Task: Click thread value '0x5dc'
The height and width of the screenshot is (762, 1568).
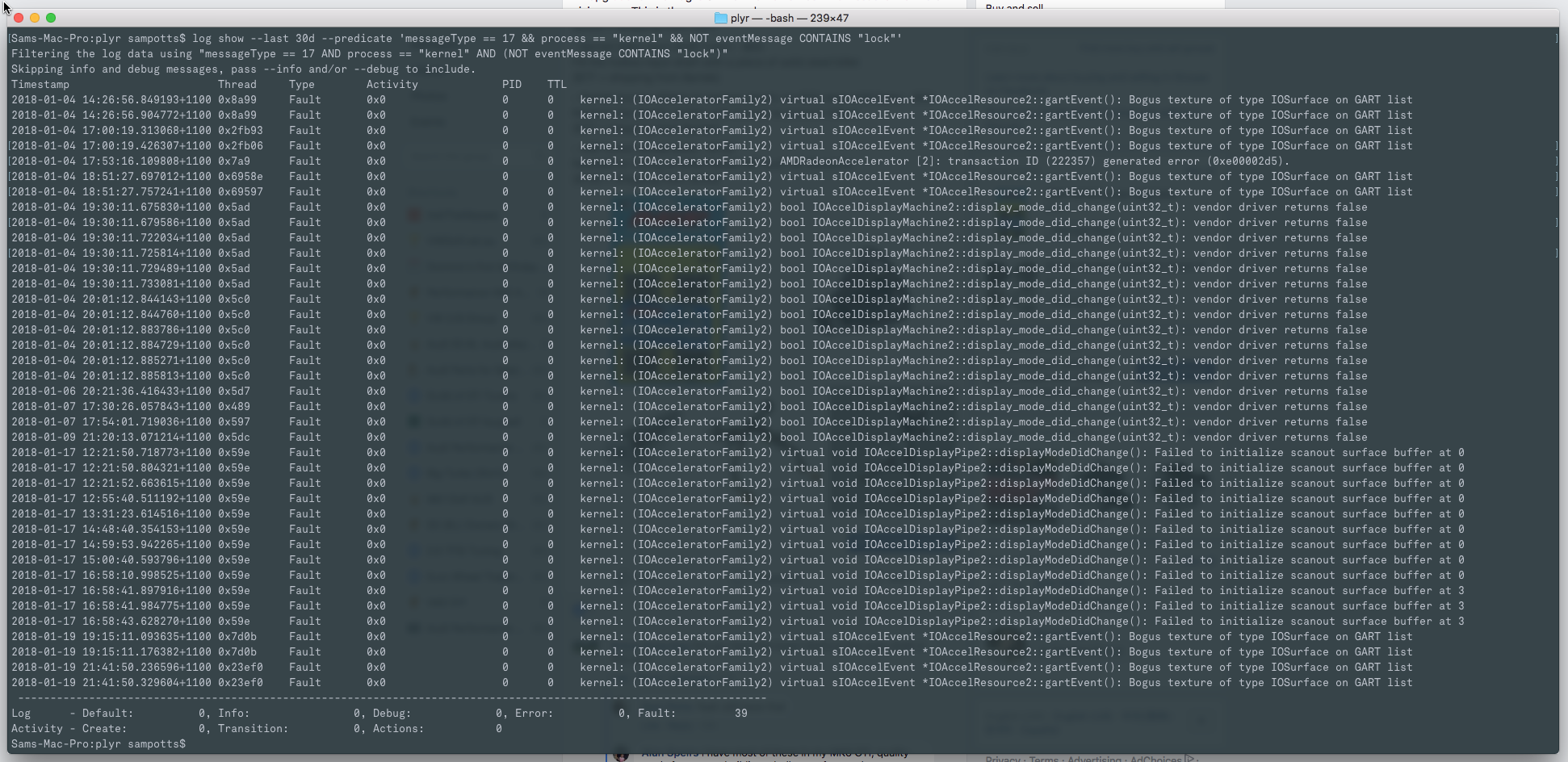Action: click(x=234, y=438)
